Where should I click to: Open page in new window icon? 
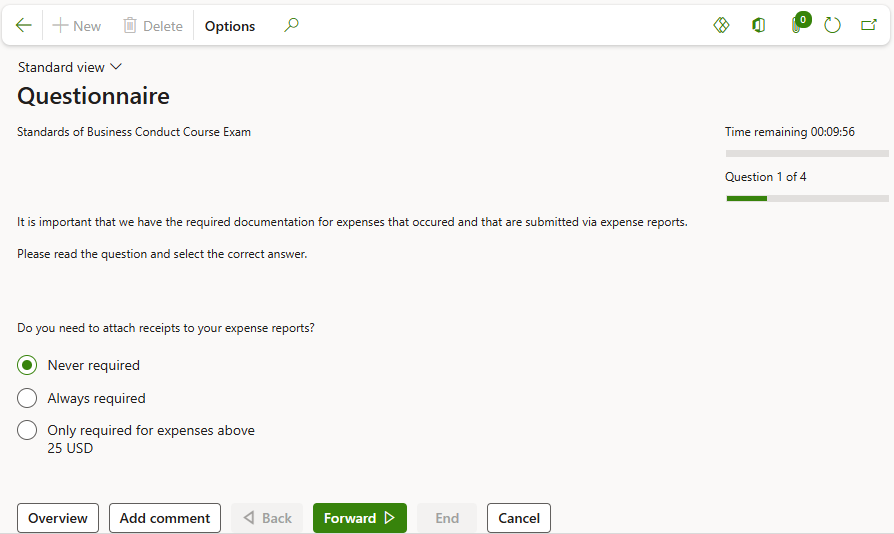[x=868, y=26]
